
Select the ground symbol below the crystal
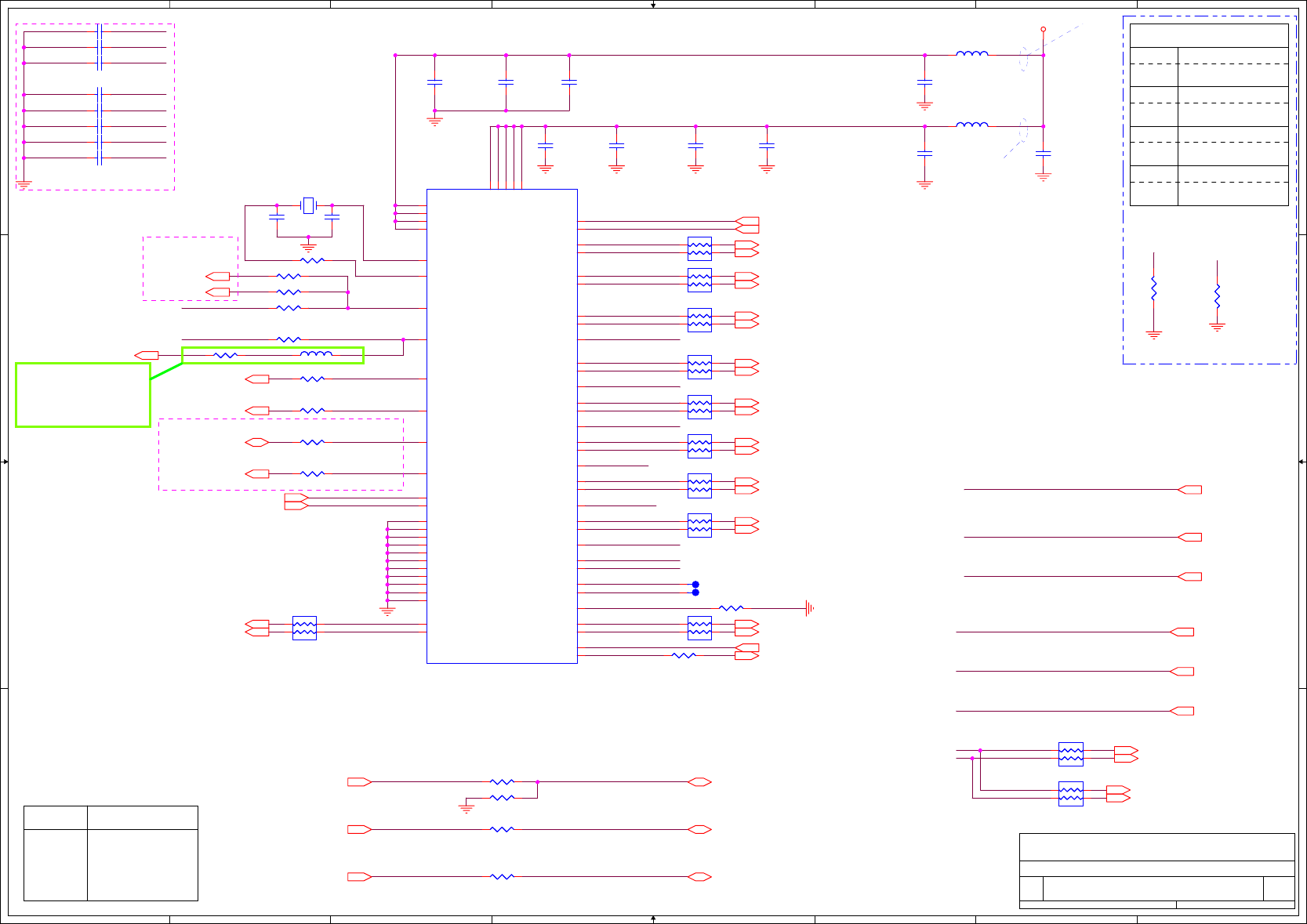pyautogui.click(x=308, y=247)
